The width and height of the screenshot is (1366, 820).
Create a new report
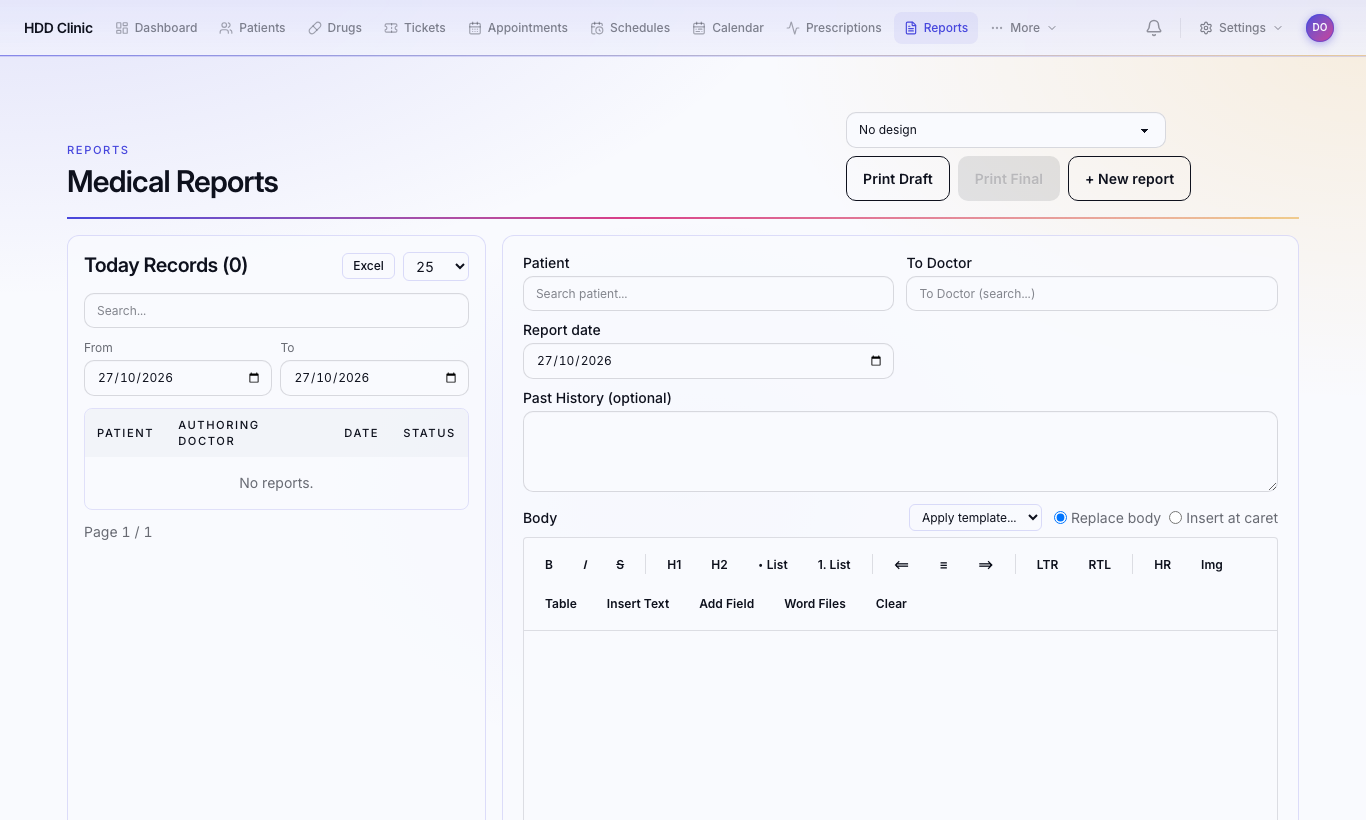tap(1129, 179)
